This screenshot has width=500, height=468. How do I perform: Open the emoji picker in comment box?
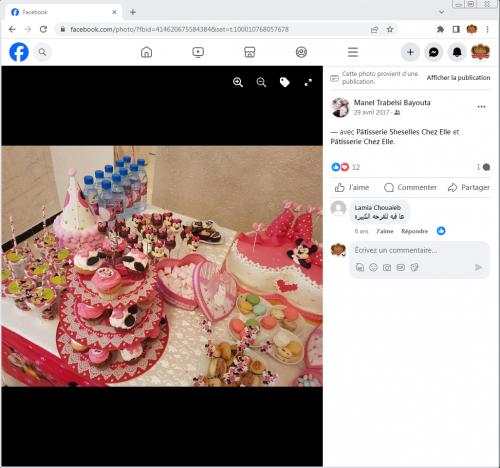[373, 267]
